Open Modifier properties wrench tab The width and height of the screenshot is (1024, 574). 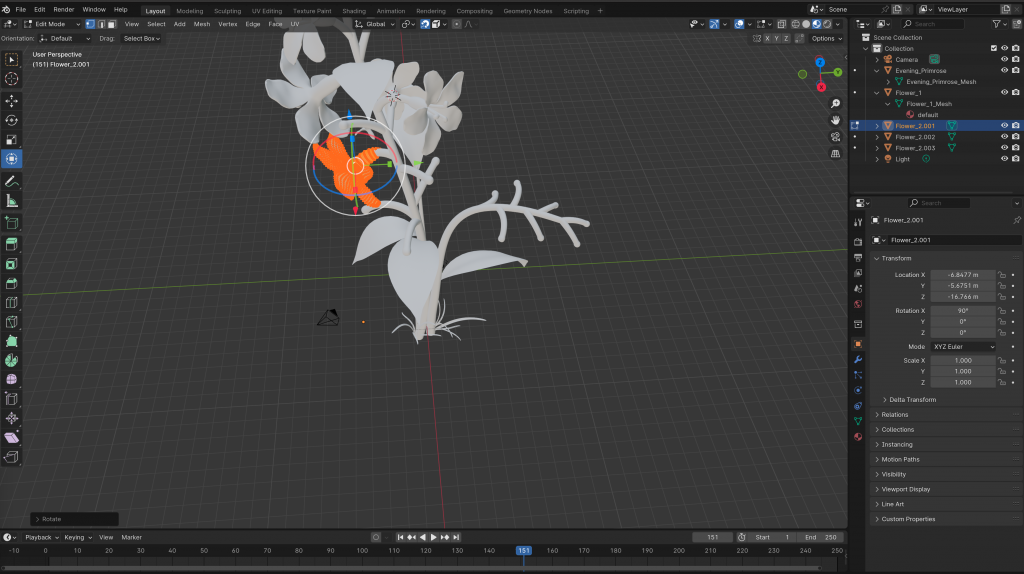(x=858, y=360)
